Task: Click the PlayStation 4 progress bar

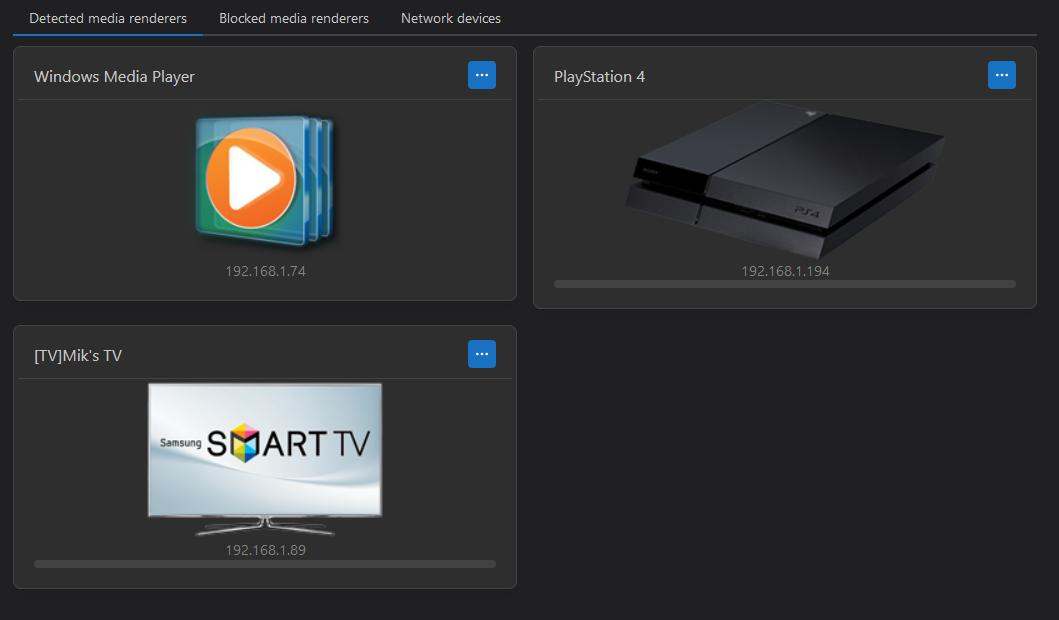Action: coord(785,284)
